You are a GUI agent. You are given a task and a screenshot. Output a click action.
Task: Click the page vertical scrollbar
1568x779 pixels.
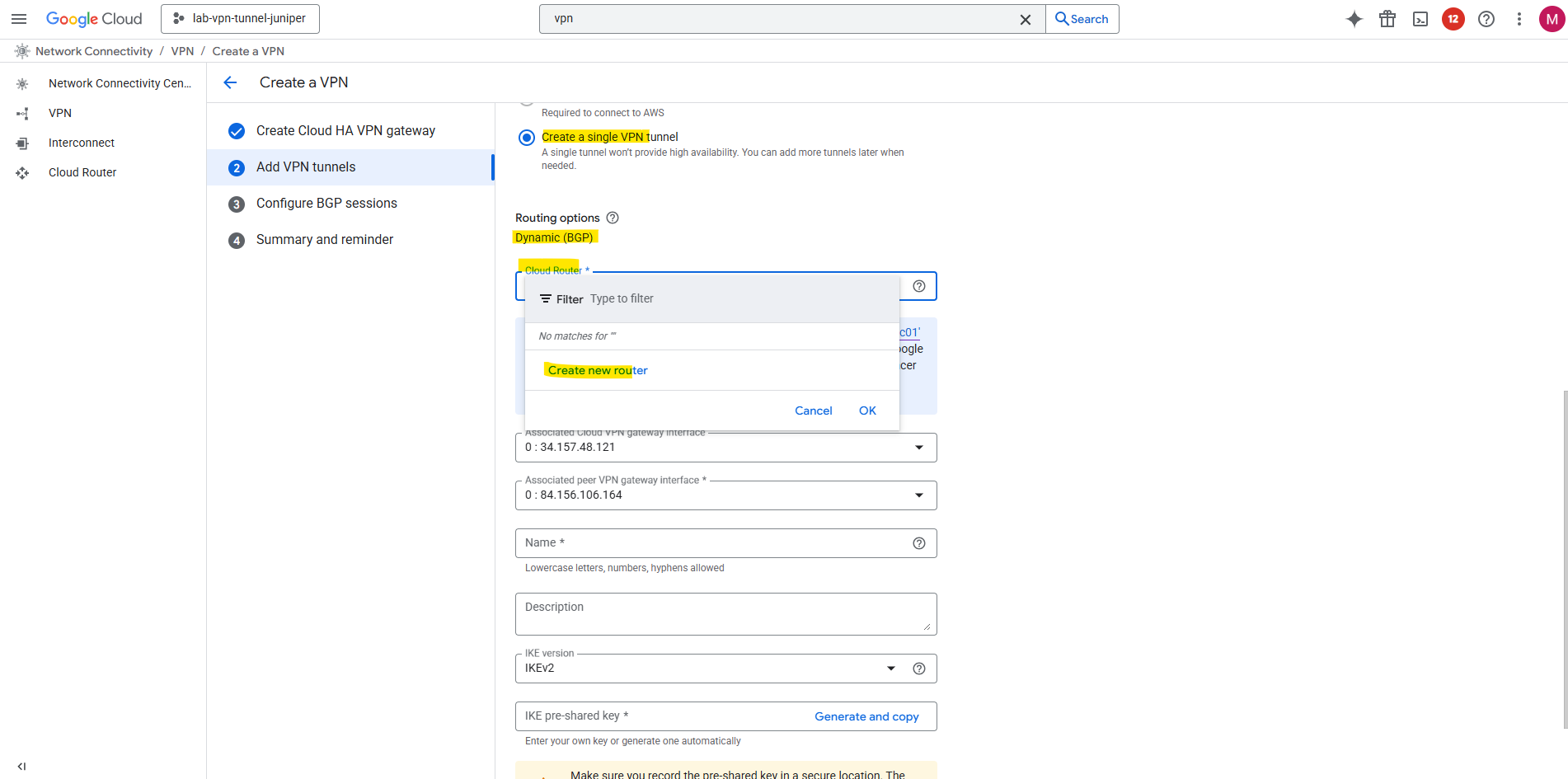[1565, 560]
